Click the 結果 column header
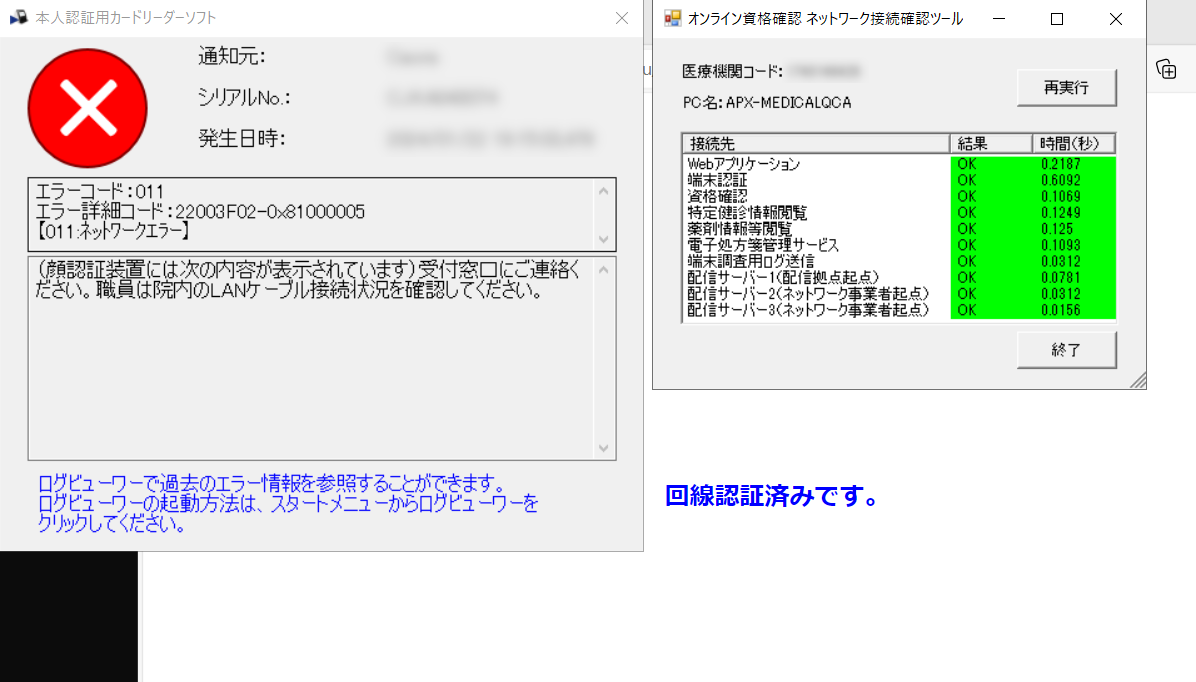 (x=987, y=143)
